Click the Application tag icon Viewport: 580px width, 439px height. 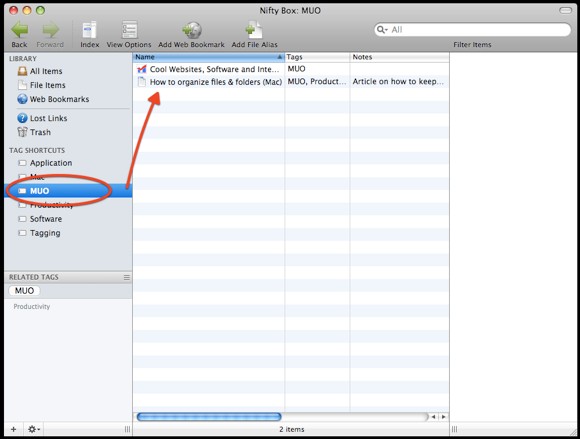pyautogui.click(x=23, y=163)
